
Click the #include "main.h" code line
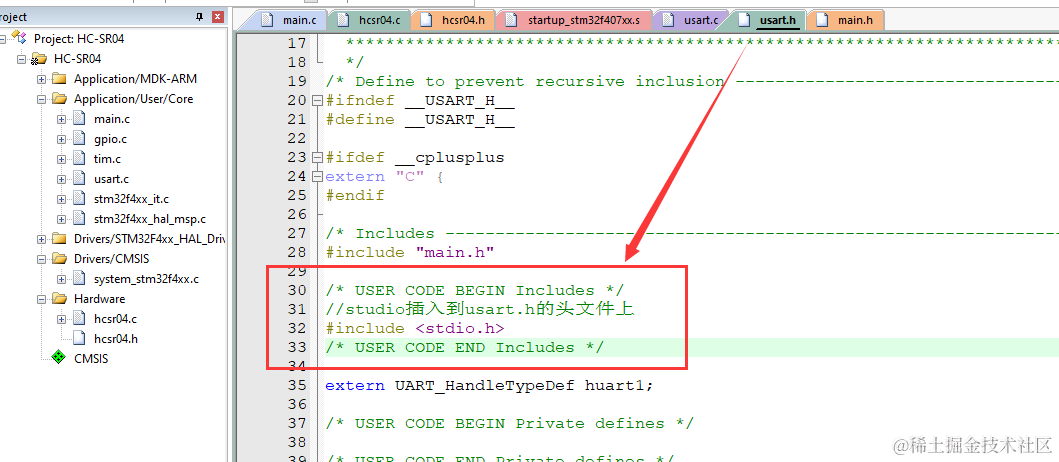coord(410,253)
